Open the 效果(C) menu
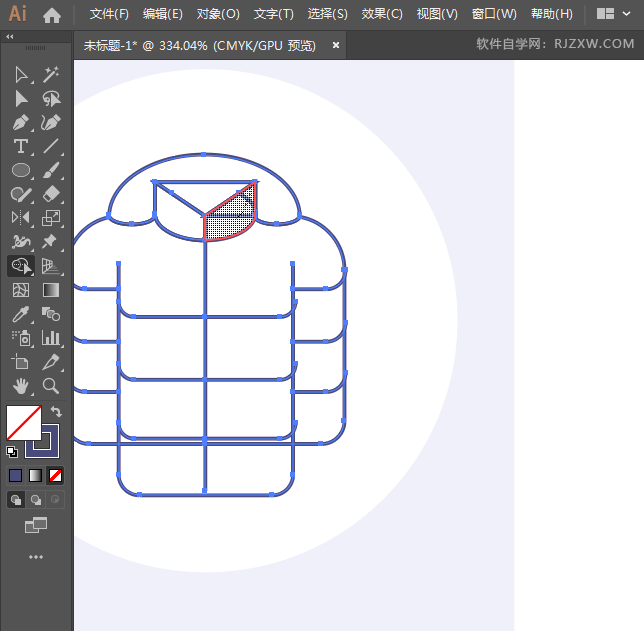Screen dimensions: 644x631 [x=382, y=14]
